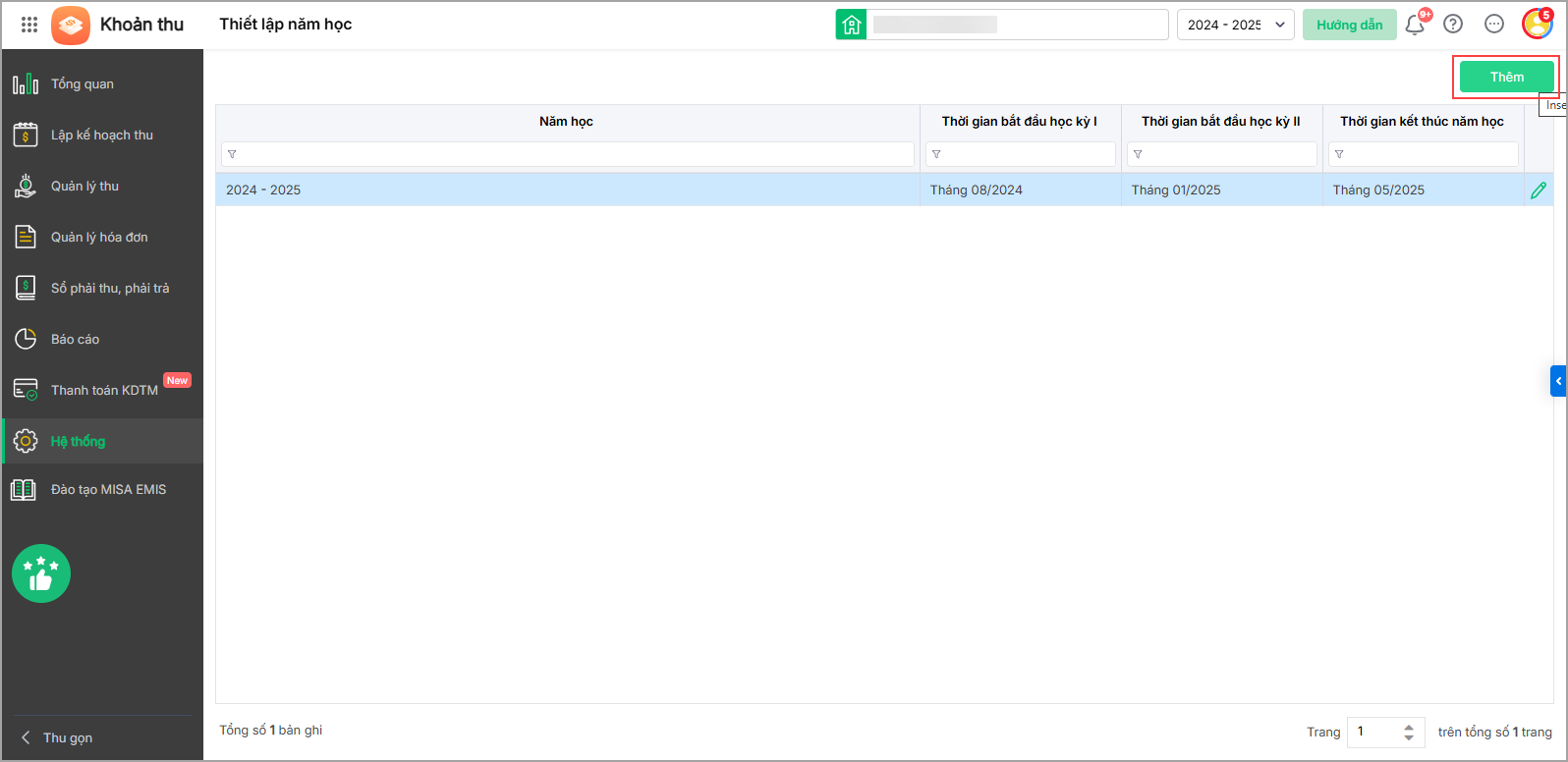Viewport: 1568px width, 762px height.
Task: Sort by the Năm học column header
Action: point(567,122)
